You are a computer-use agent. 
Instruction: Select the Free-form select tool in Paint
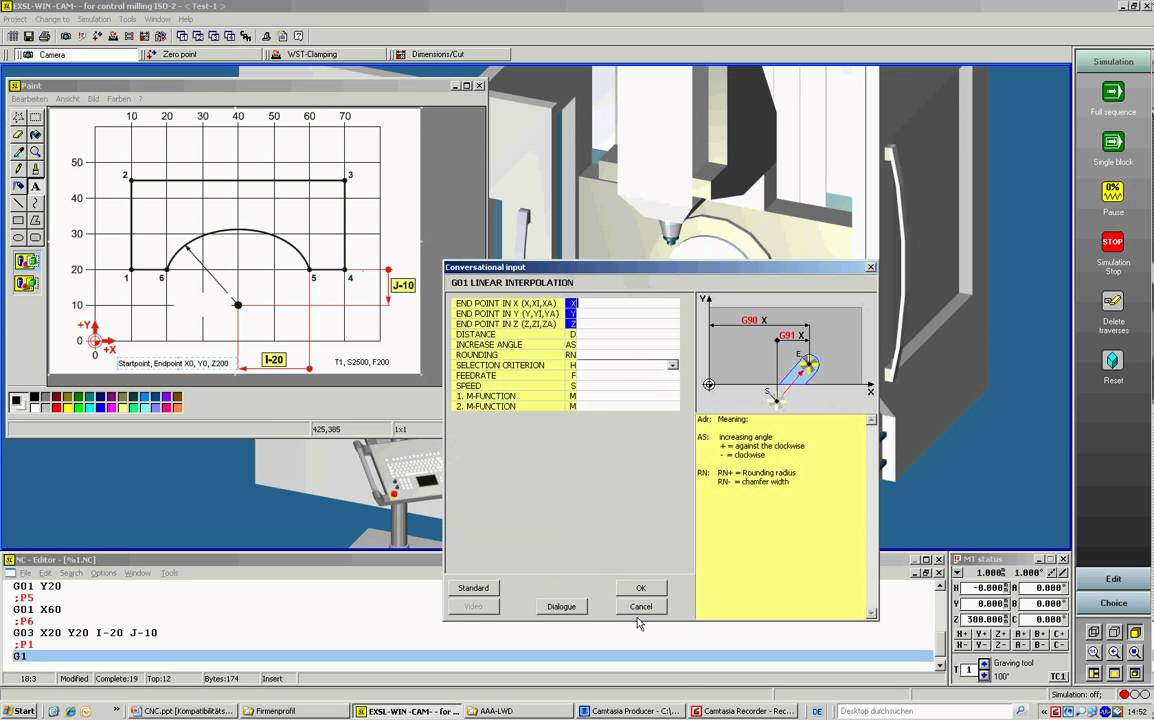(x=18, y=117)
